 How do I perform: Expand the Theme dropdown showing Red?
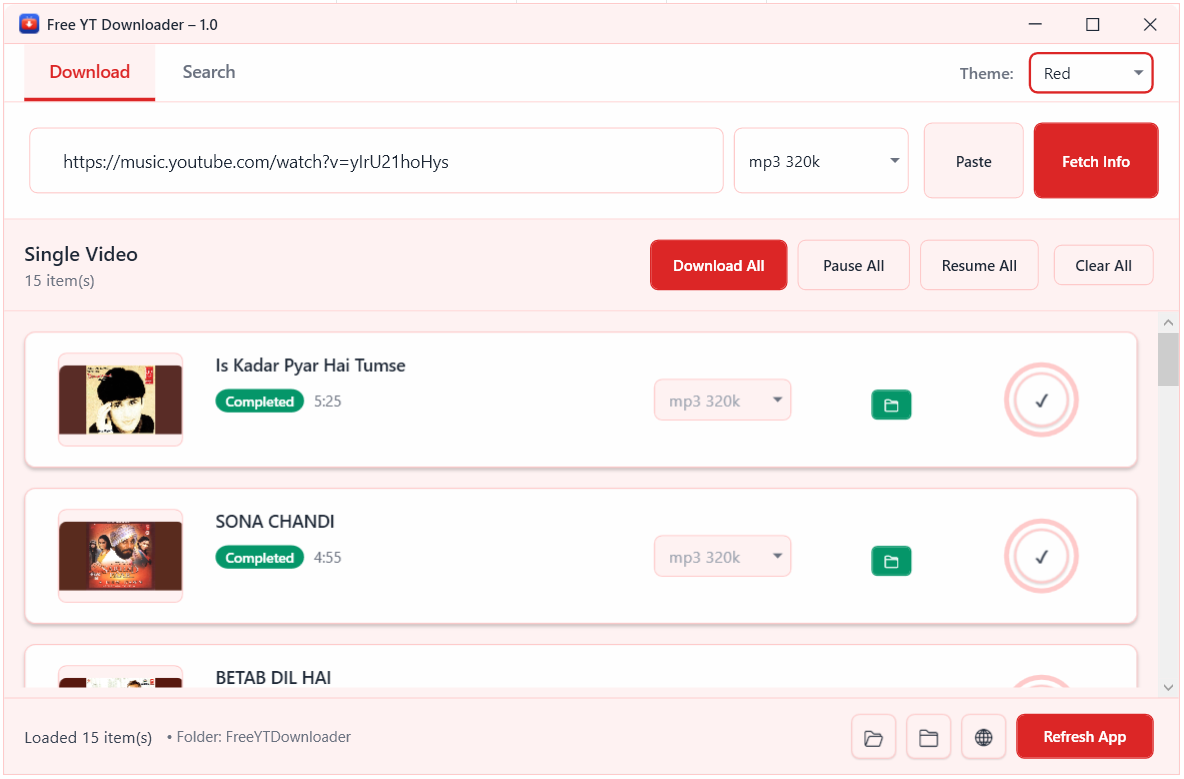pos(1091,73)
